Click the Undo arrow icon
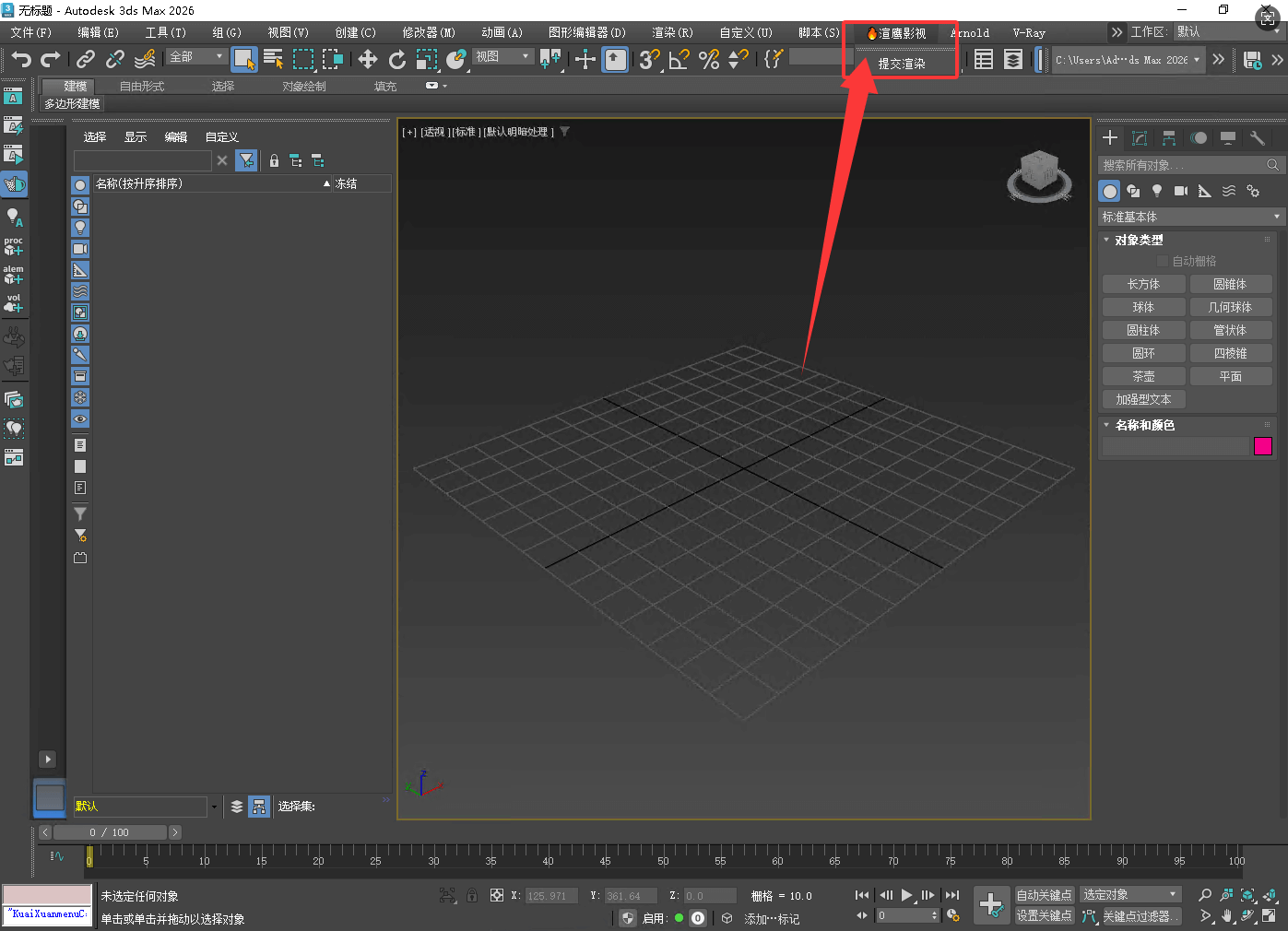Viewport: 1288px width, 931px height. pyautogui.click(x=20, y=59)
